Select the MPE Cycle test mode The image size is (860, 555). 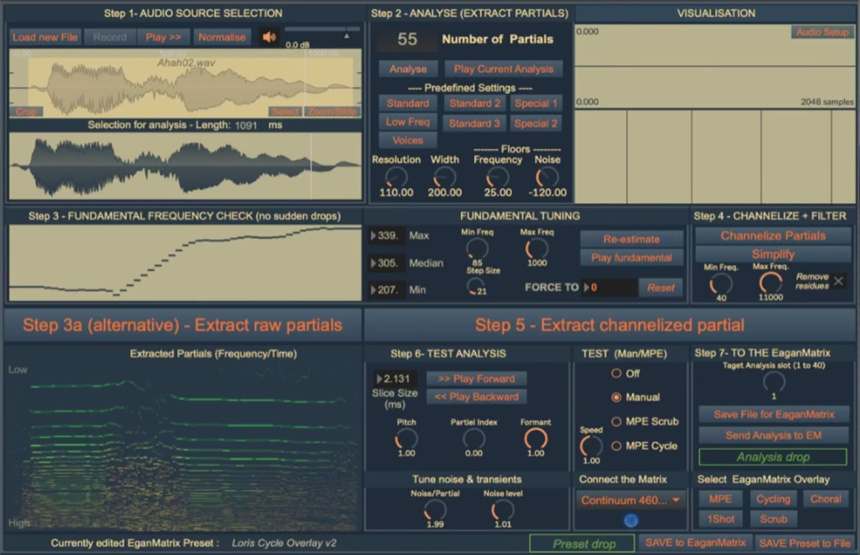616,446
